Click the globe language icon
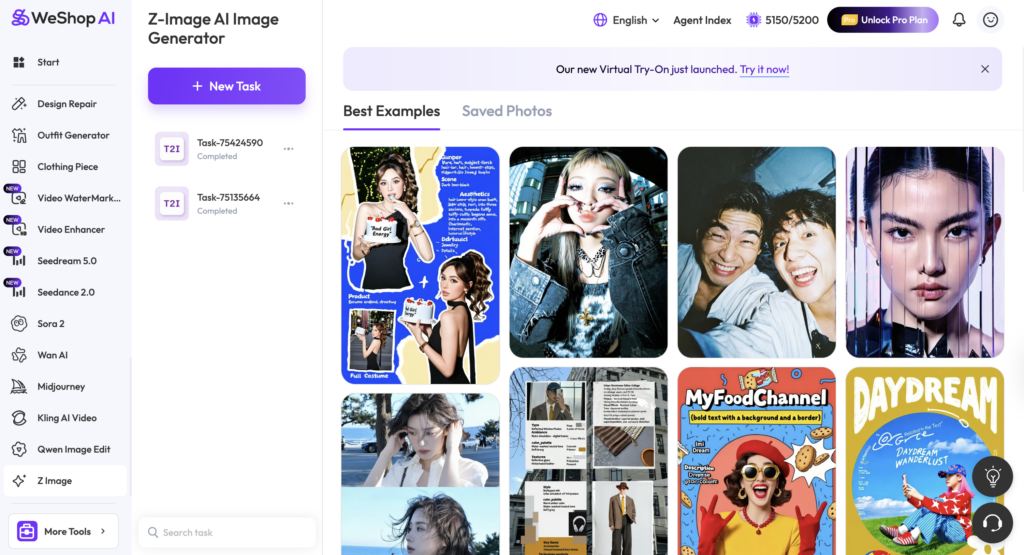The width and height of the screenshot is (1024, 555). [x=600, y=20]
